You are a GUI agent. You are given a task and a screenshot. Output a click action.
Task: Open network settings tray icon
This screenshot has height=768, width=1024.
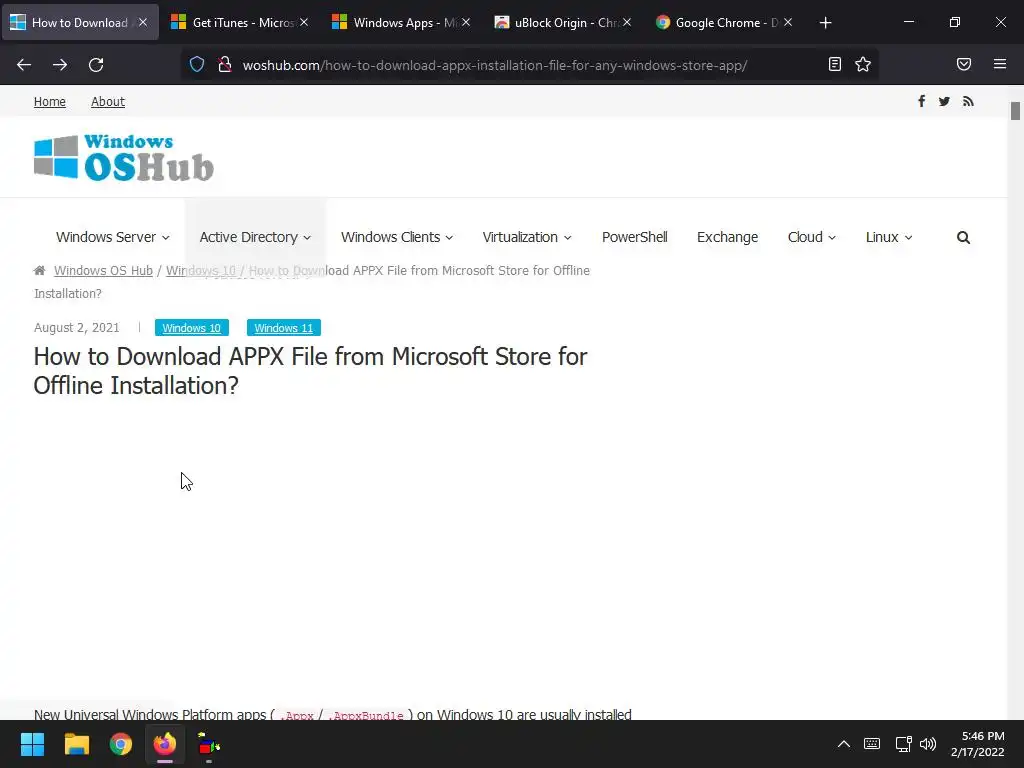(903, 744)
